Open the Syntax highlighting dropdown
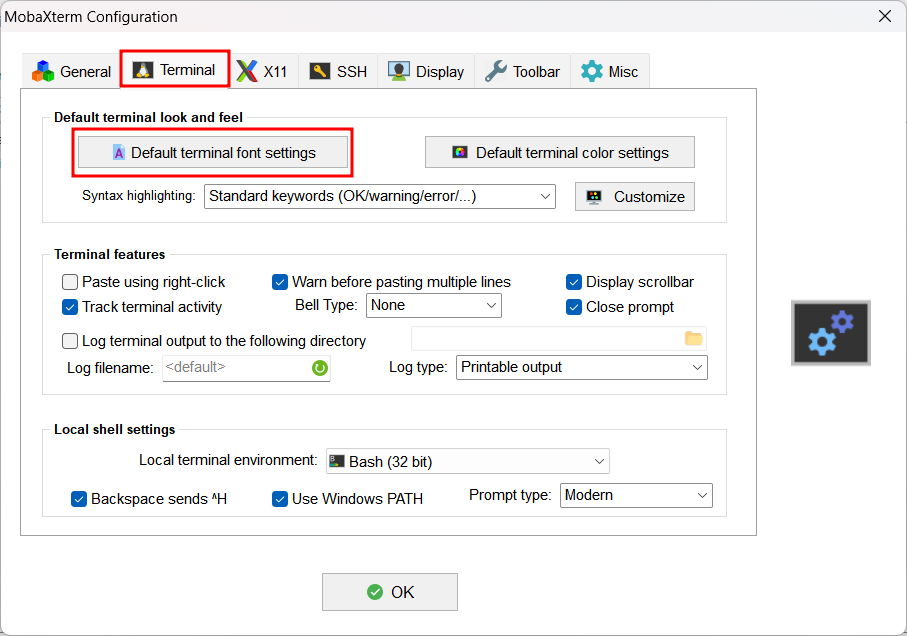Screen dimensions: 907x636 click(379, 197)
